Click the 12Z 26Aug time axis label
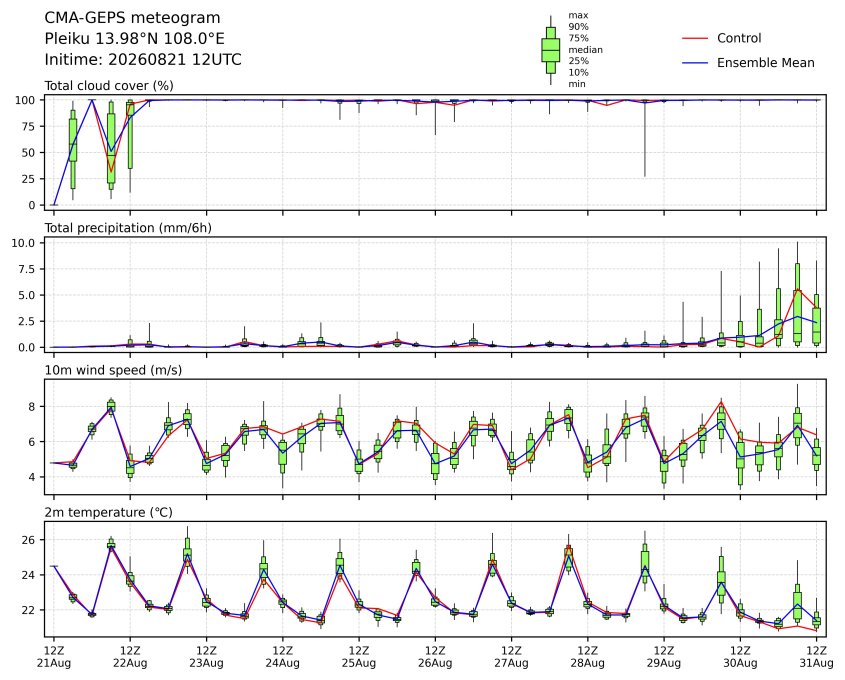845x680 pixels. point(435,656)
